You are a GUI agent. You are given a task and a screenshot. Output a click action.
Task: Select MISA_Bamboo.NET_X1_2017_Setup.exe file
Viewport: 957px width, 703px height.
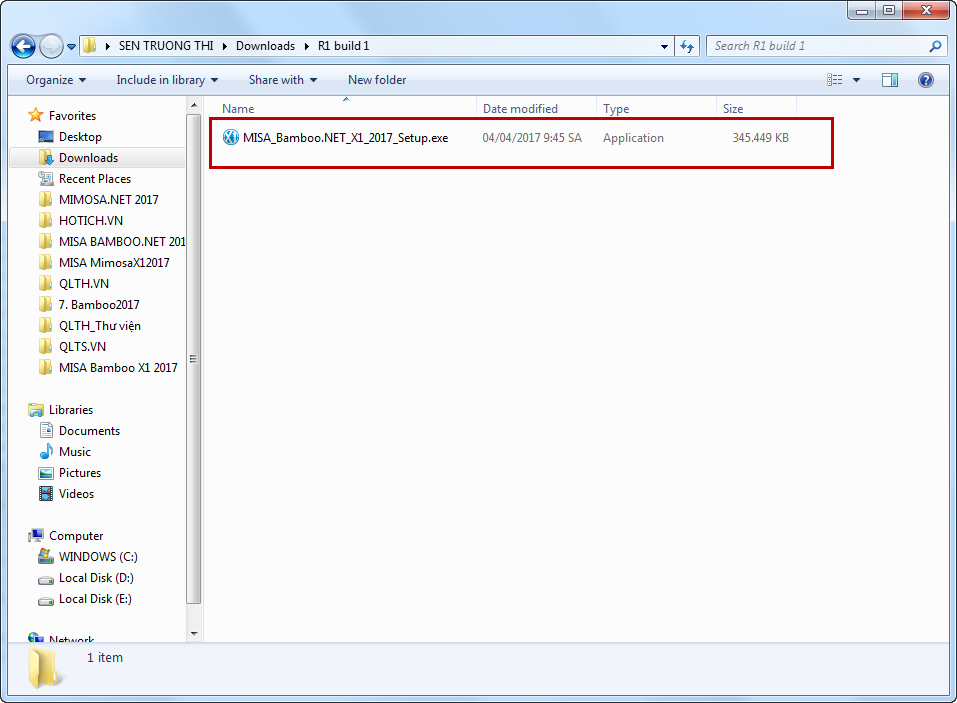[345, 138]
